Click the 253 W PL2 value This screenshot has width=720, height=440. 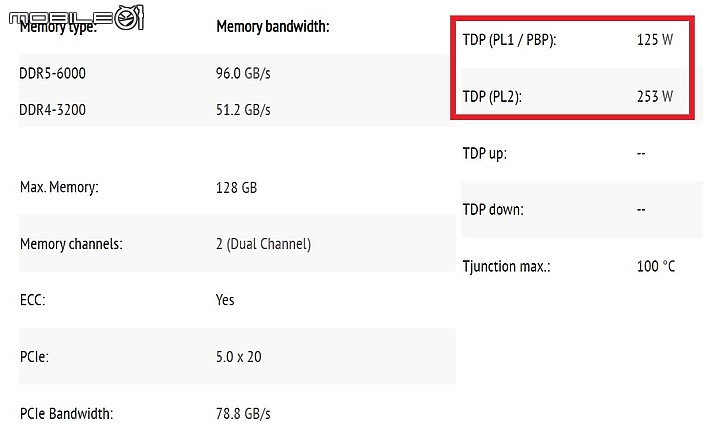pyautogui.click(x=655, y=96)
